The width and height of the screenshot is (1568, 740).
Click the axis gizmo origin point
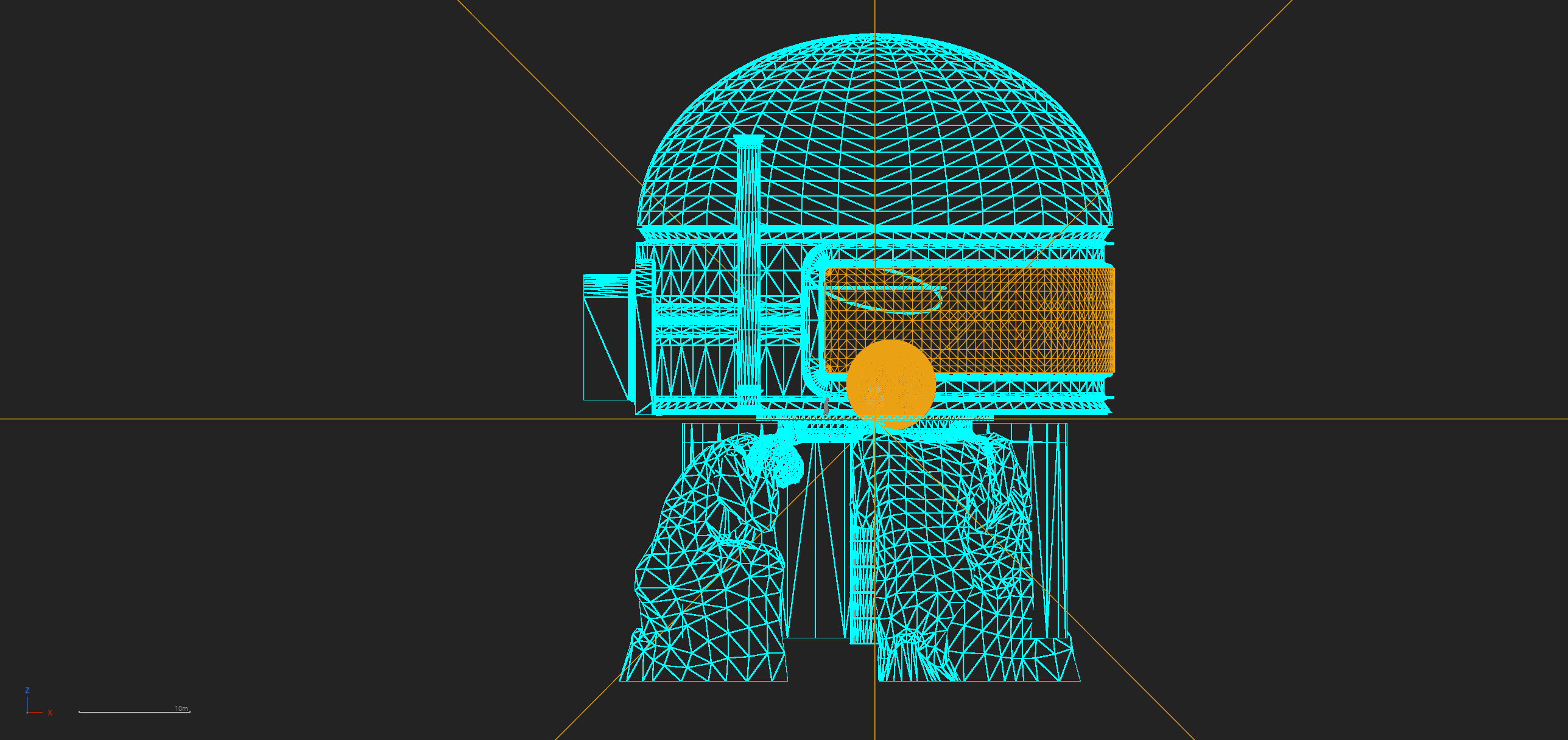[27, 711]
